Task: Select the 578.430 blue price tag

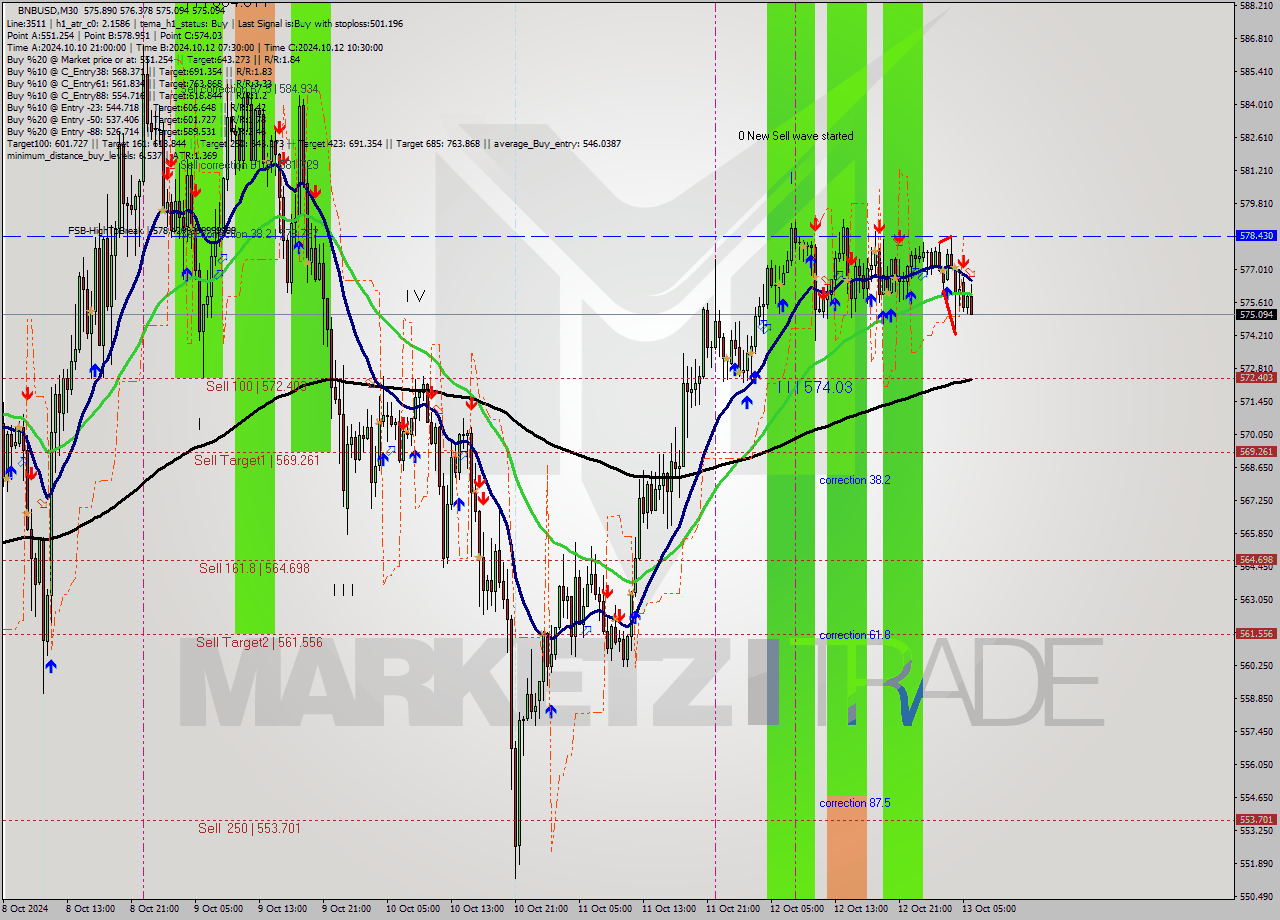Action: point(1256,236)
